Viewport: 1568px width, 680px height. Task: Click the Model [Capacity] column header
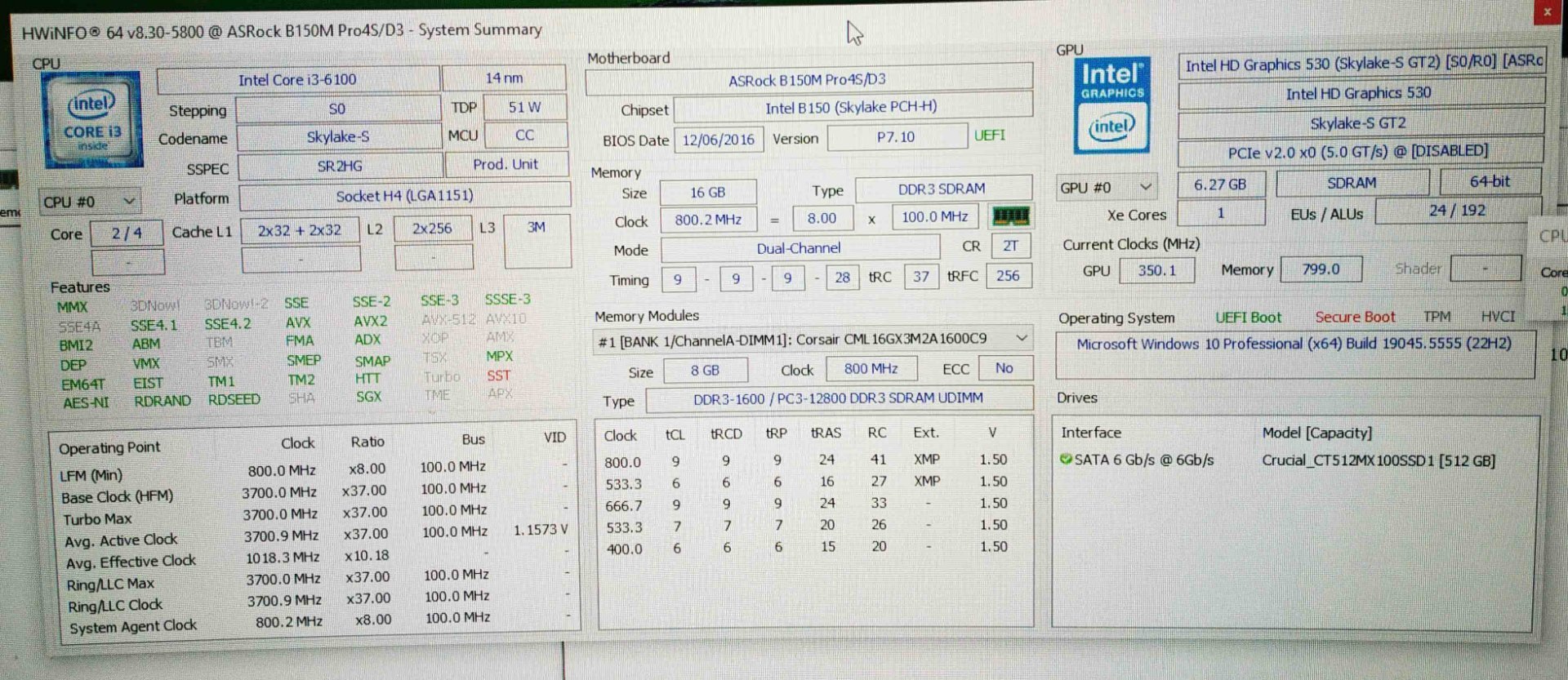tap(1316, 433)
